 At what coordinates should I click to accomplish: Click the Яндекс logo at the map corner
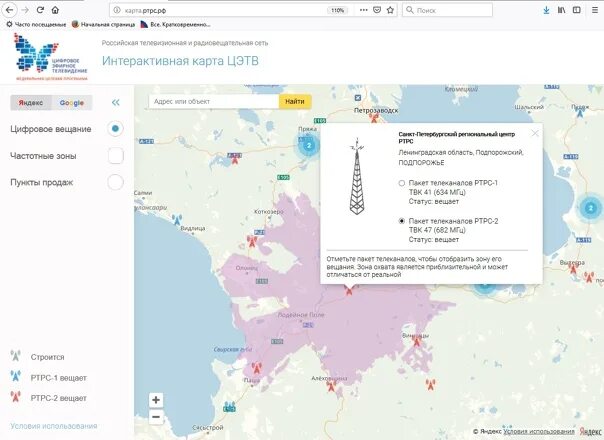591,432
